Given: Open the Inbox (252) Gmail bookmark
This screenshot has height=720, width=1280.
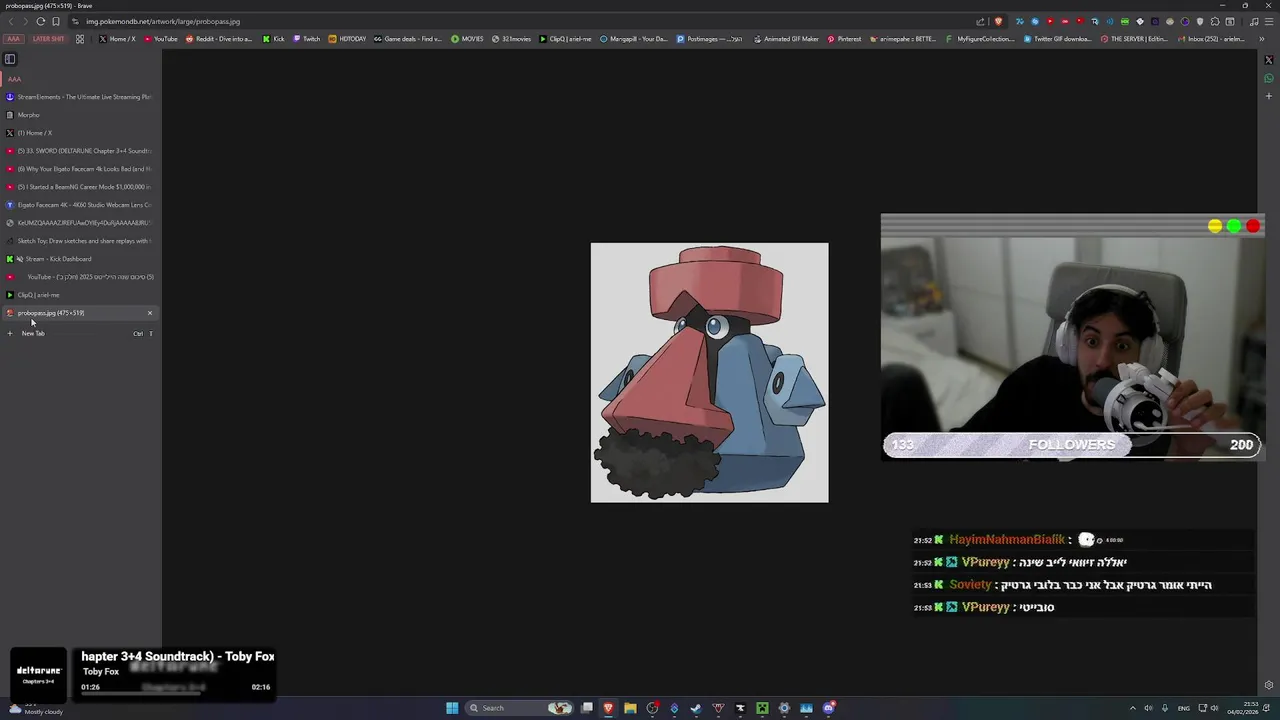Looking at the screenshot, I should [x=1210, y=39].
